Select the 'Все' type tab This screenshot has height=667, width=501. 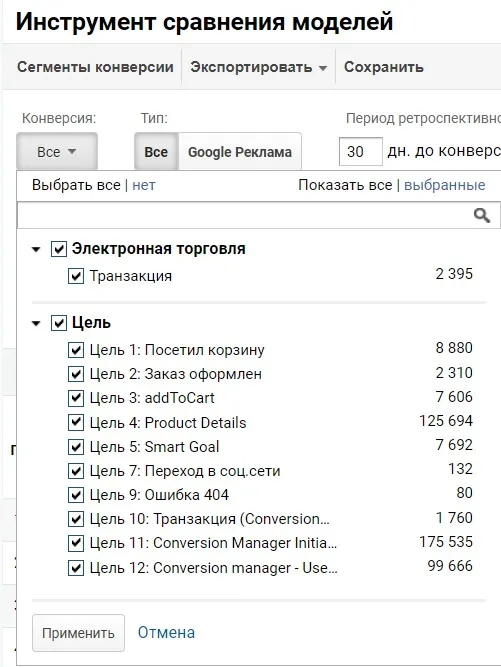coord(156,152)
